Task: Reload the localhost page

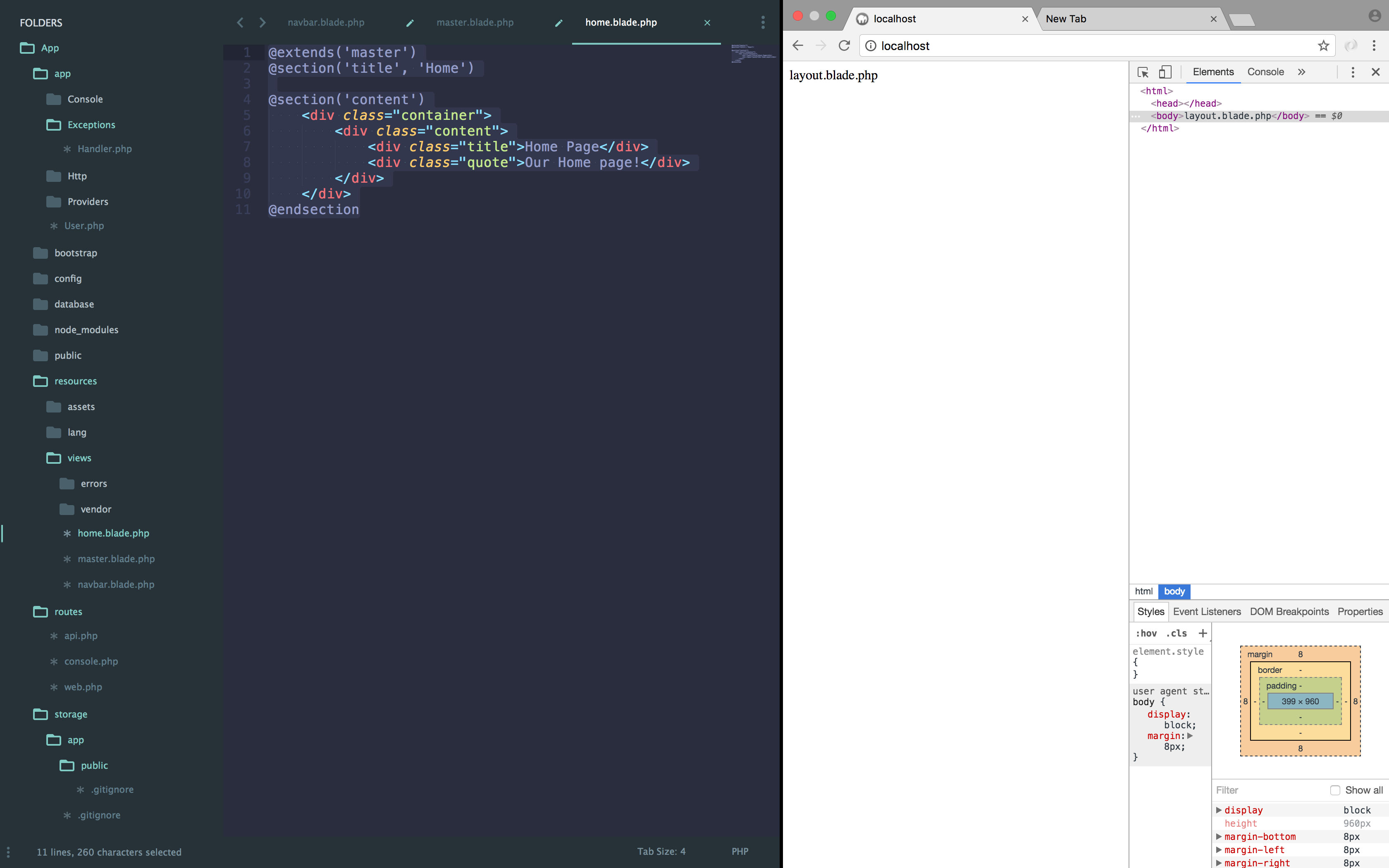Action: [x=844, y=45]
